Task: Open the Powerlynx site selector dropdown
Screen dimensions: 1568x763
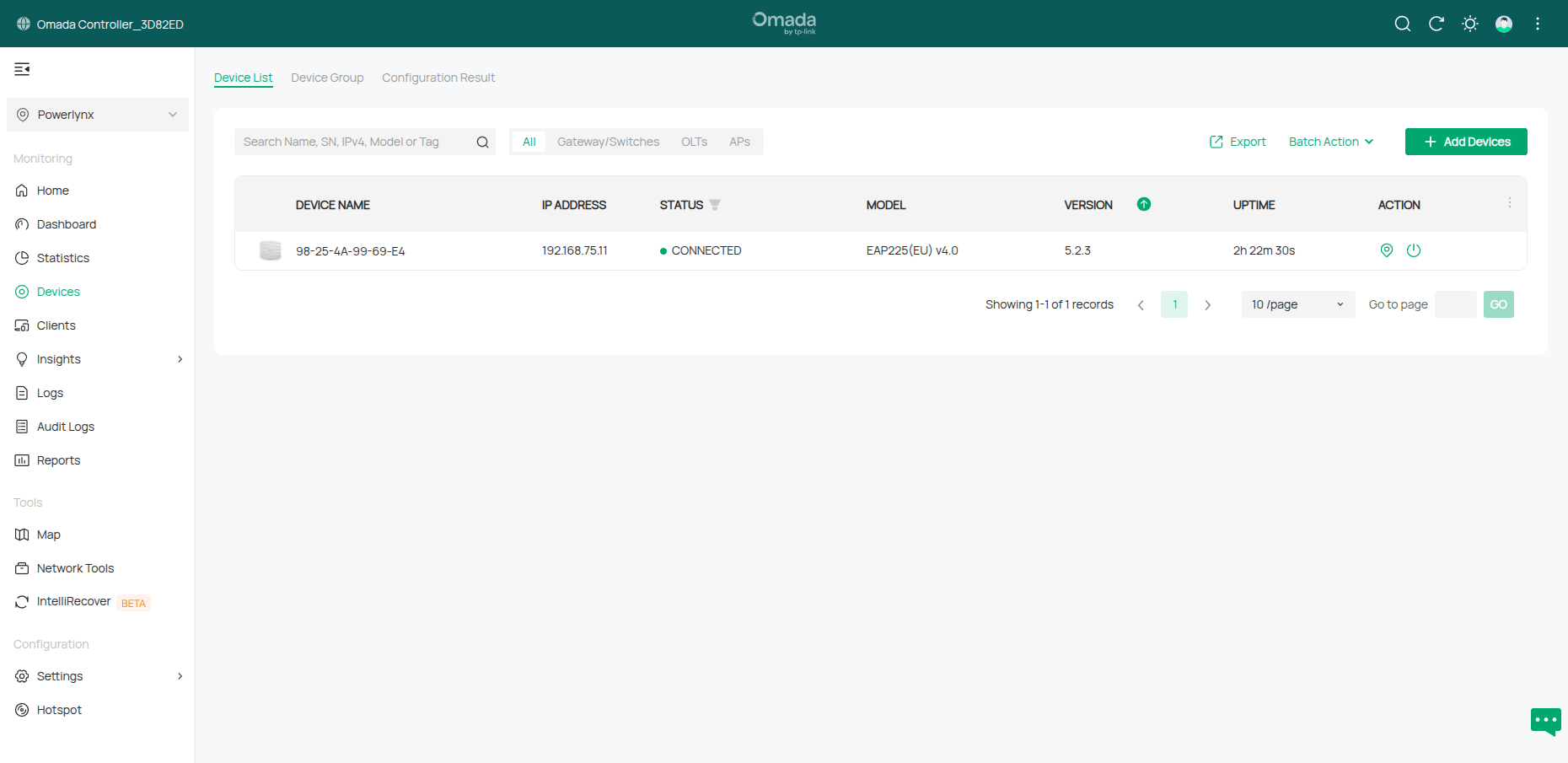Action: pyautogui.click(x=98, y=115)
